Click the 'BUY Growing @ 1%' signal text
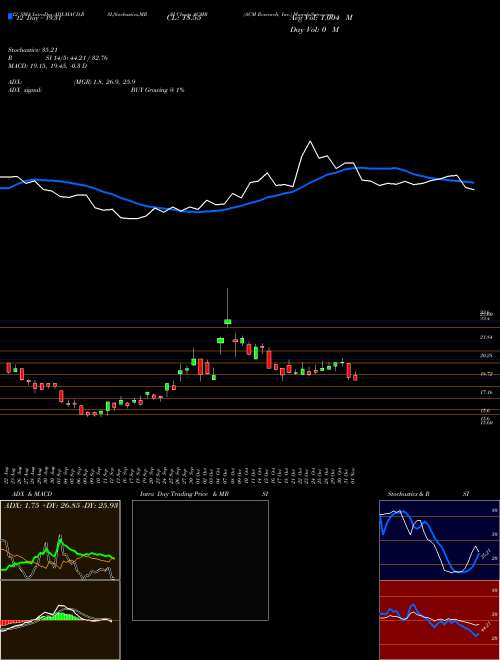This screenshot has height=660, width=500. tap(157, 90)
